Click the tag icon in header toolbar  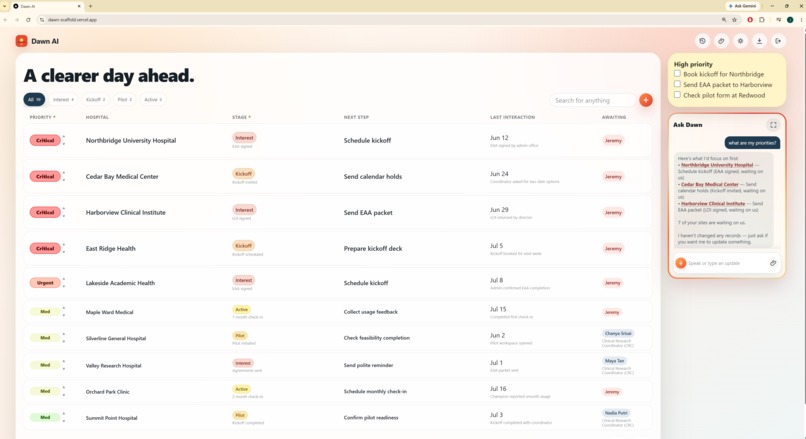coord(721,41)
